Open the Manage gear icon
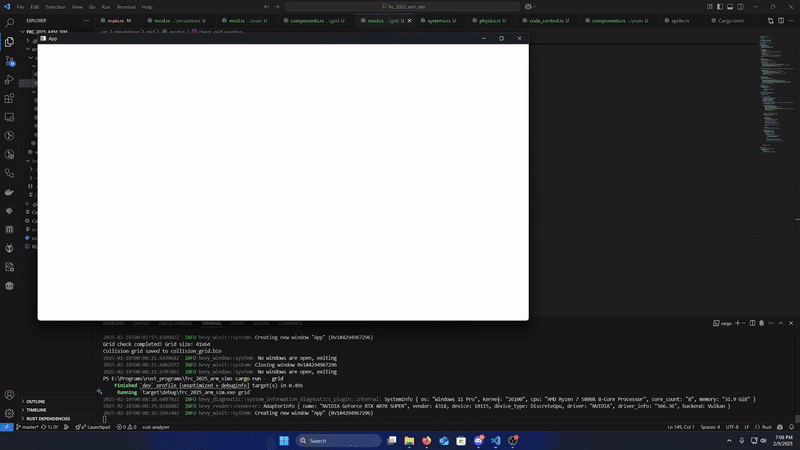800x450 pixels. click(x=9, y=413)
